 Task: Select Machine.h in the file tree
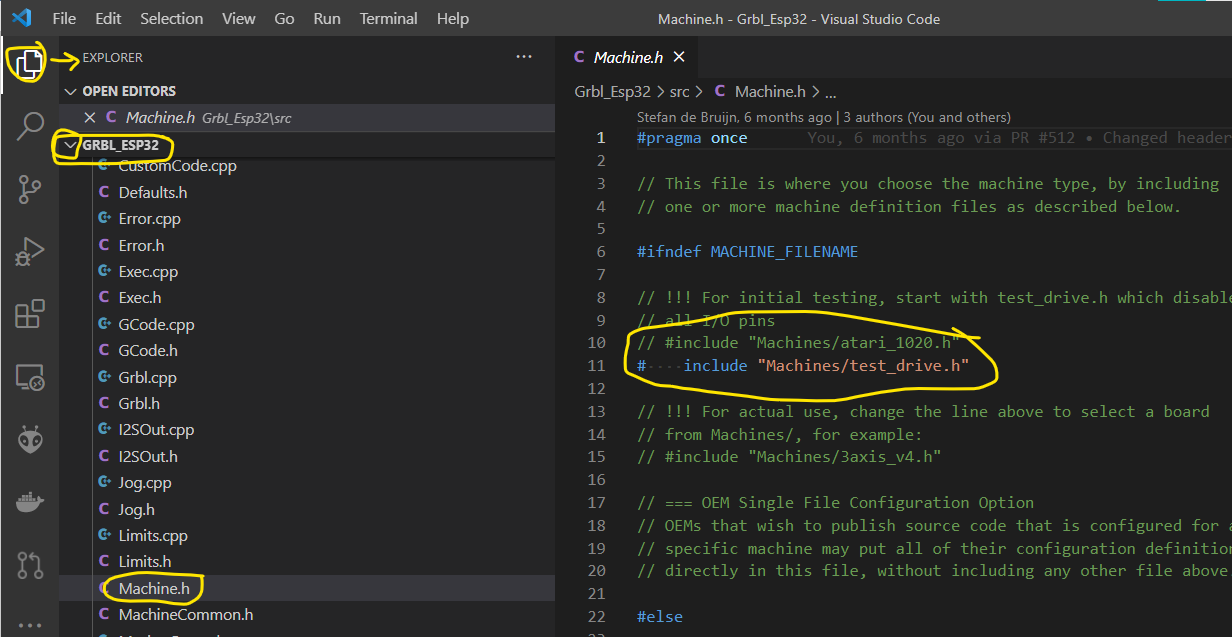[154, 588]
